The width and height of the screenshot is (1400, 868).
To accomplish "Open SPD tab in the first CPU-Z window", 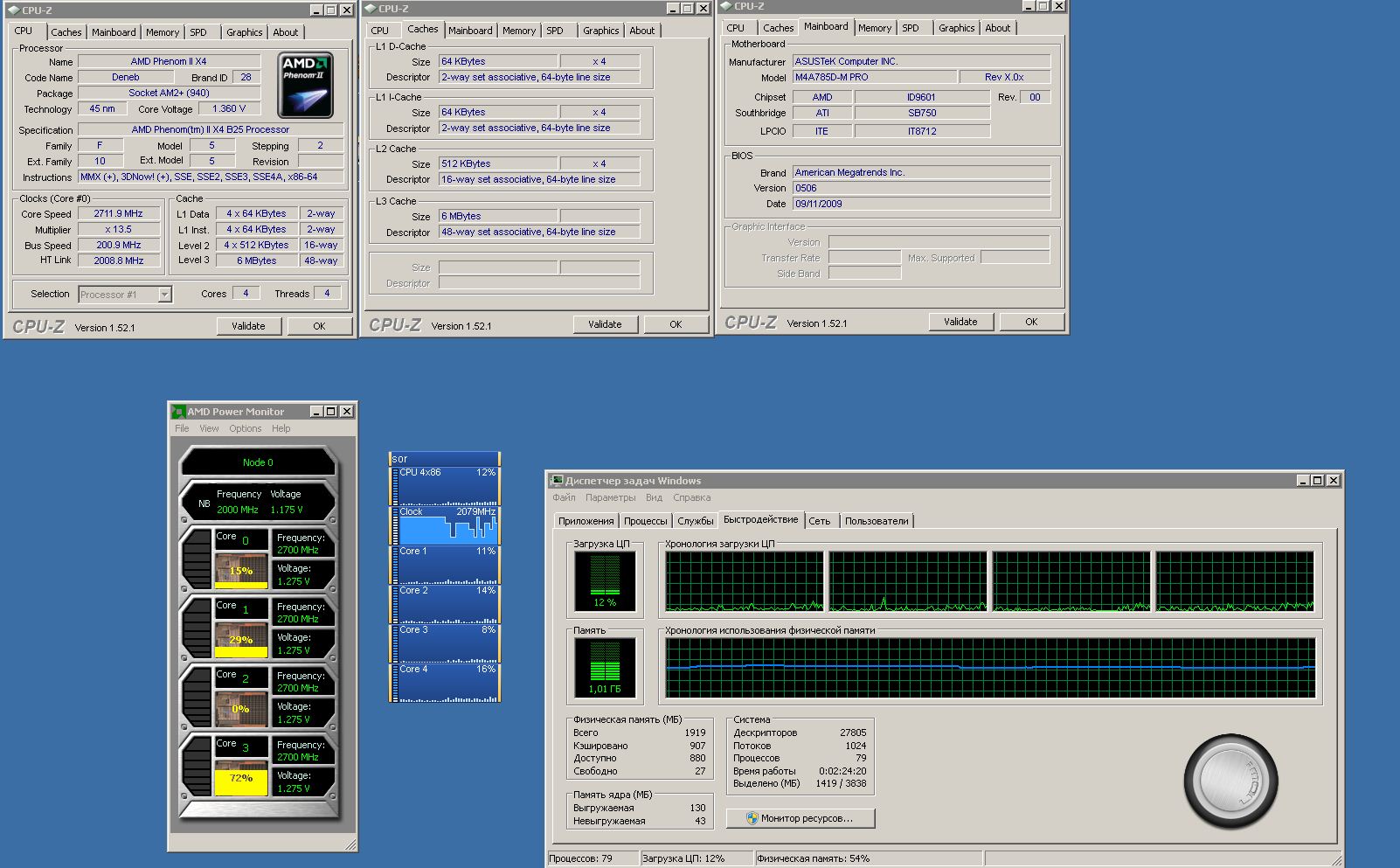I will (199, 32).
